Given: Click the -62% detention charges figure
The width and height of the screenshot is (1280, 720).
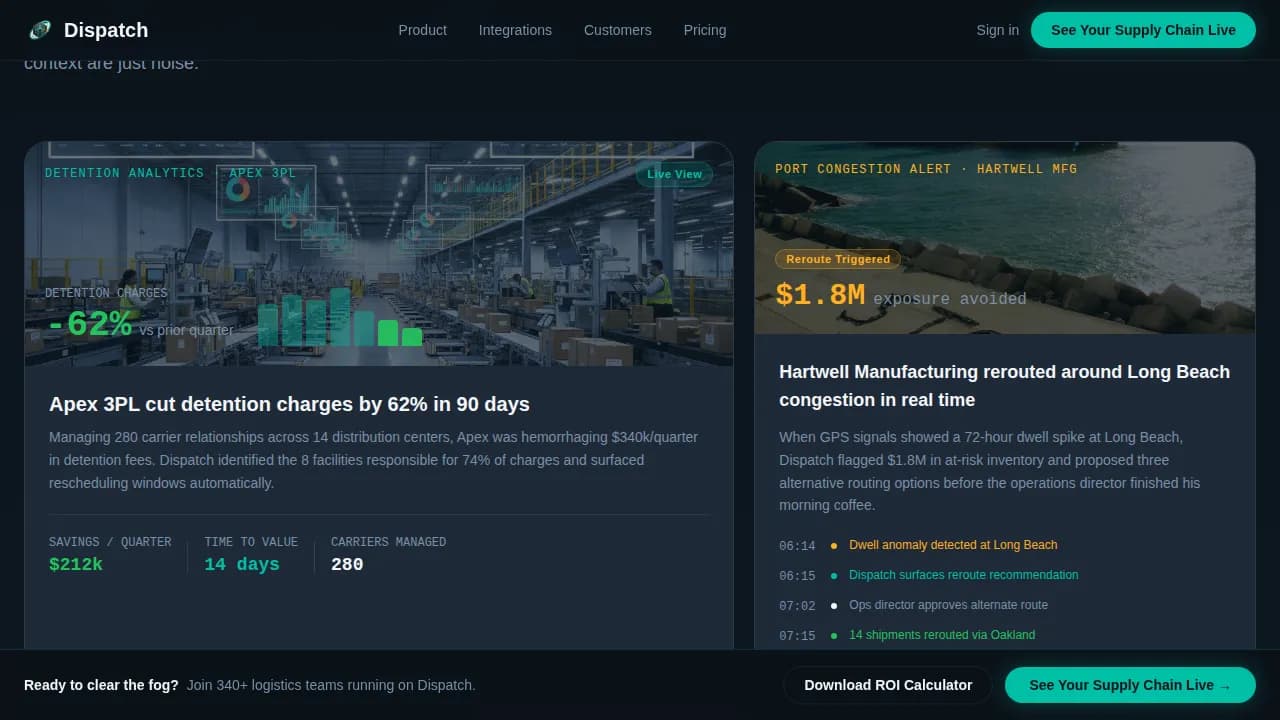Looking at the screenshot, I should coord(89,324).
